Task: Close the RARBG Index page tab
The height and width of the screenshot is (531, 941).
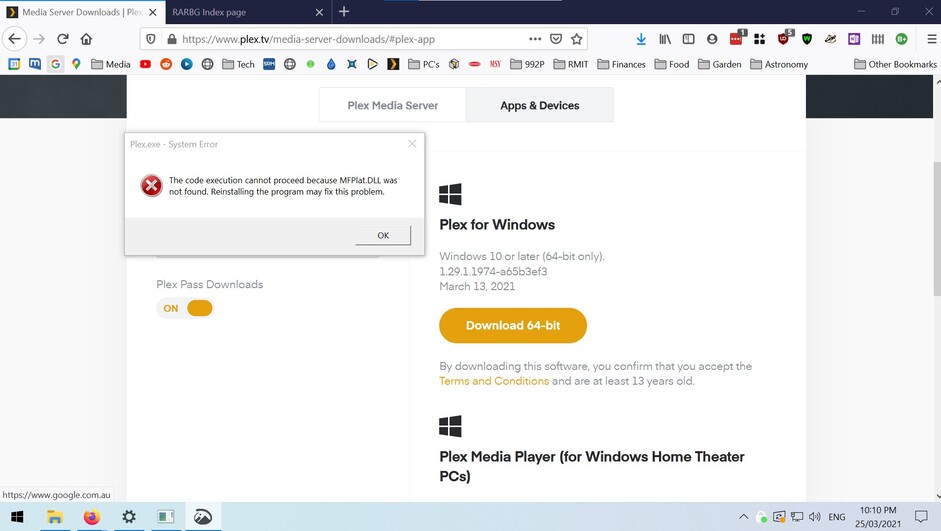Action: (x=319, y=12)
